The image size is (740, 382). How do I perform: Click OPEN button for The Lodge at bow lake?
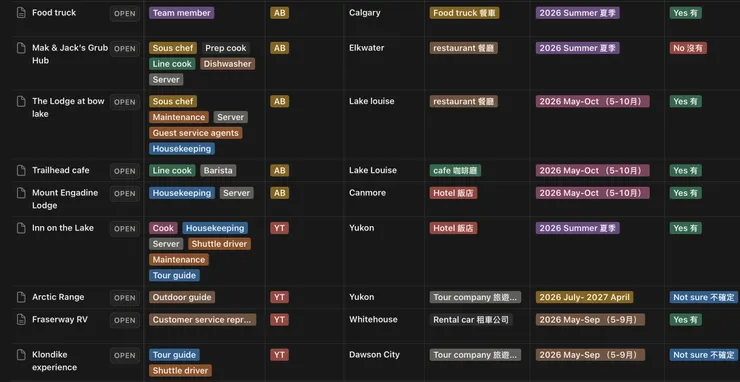tap(125, 102)
